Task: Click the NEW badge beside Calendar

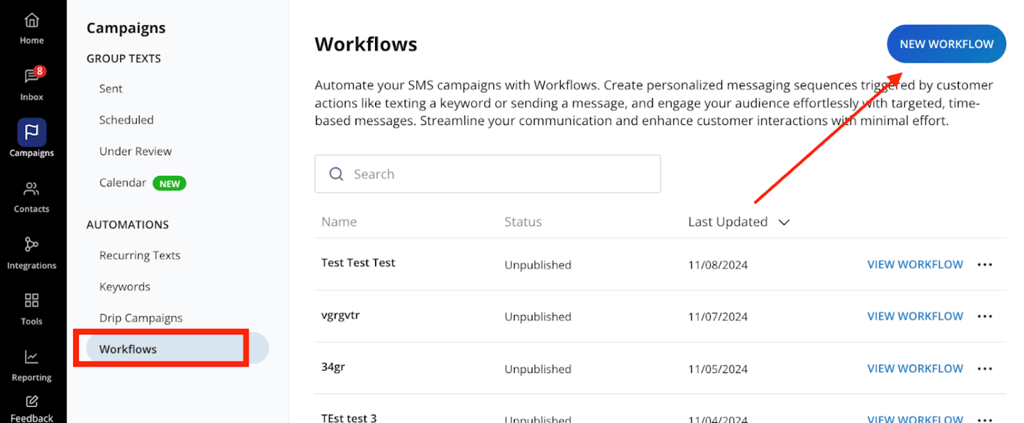Action: pos(169,183)
